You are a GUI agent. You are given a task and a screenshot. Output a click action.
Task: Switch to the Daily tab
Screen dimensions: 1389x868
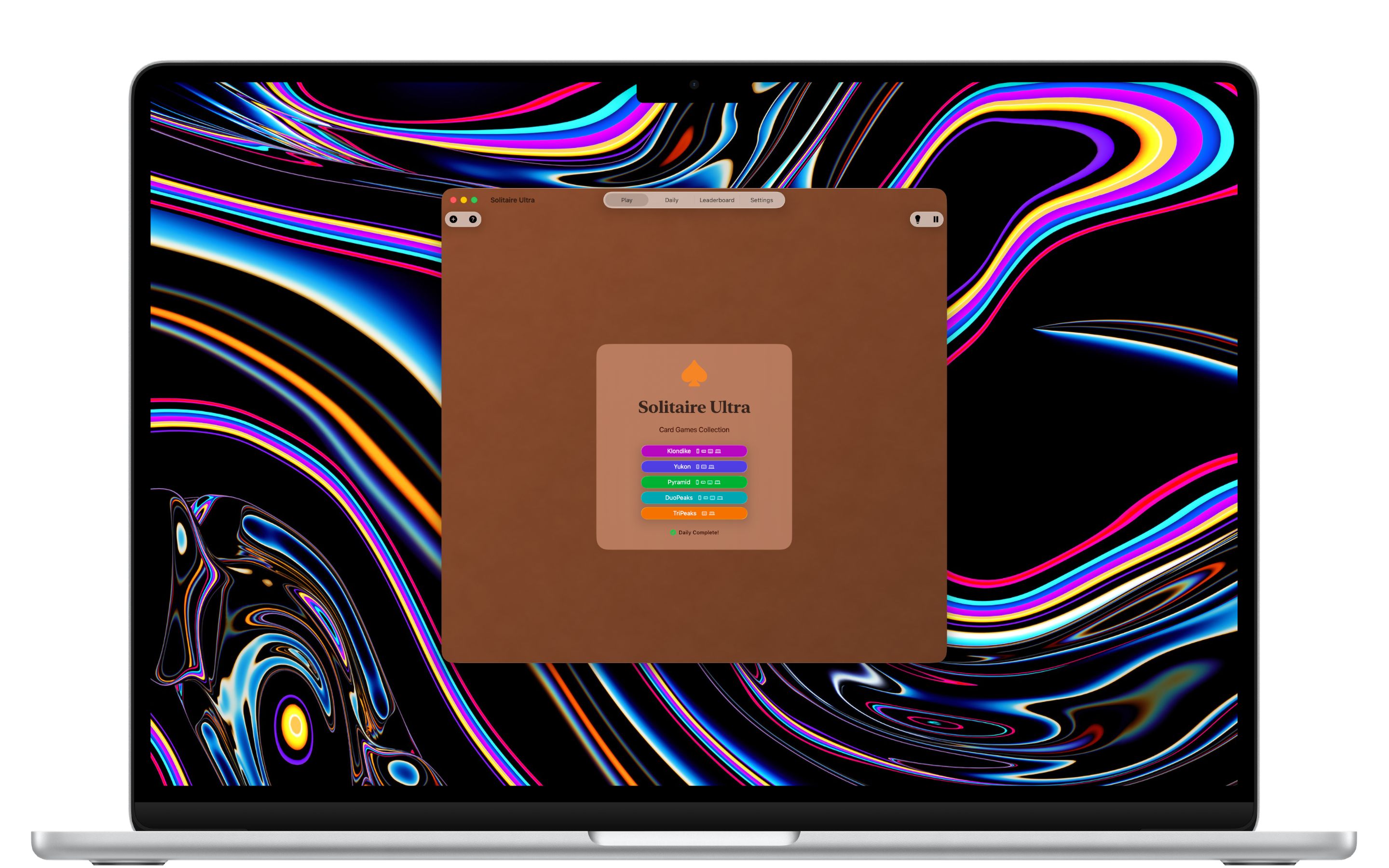pos(671,200)
